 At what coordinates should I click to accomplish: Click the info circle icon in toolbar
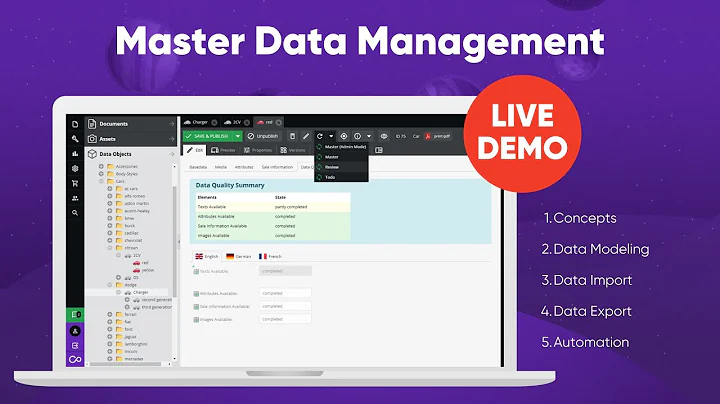357,136
